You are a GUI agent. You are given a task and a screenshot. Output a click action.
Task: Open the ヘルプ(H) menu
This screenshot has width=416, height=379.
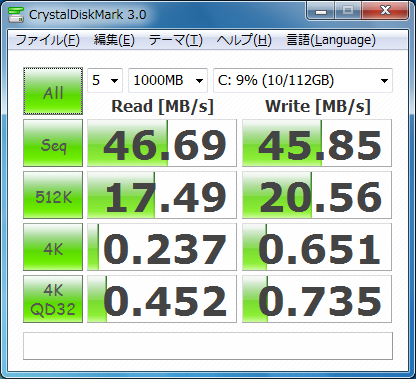(244, 40)
